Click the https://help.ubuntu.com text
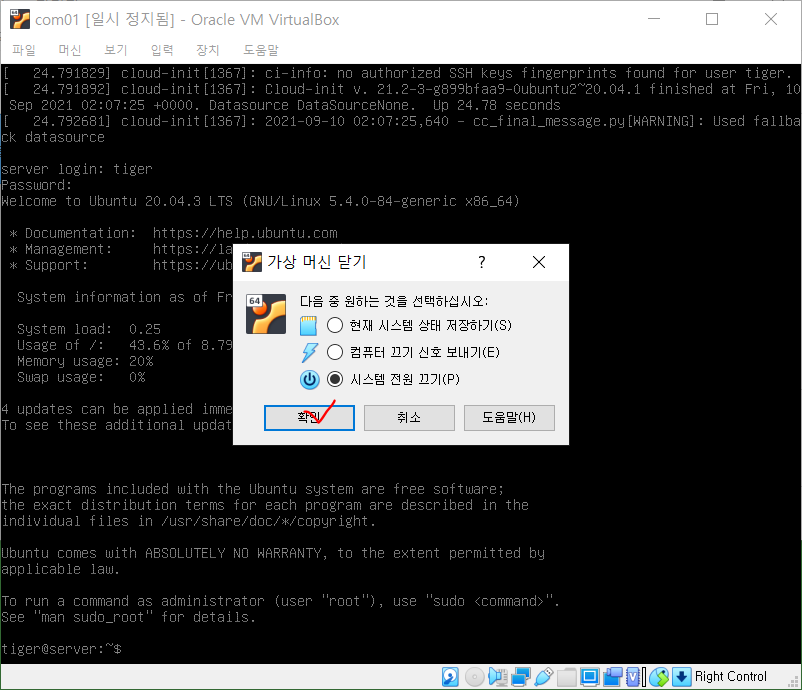Viewport: 802px width, 690px height. tap(245, 233)
